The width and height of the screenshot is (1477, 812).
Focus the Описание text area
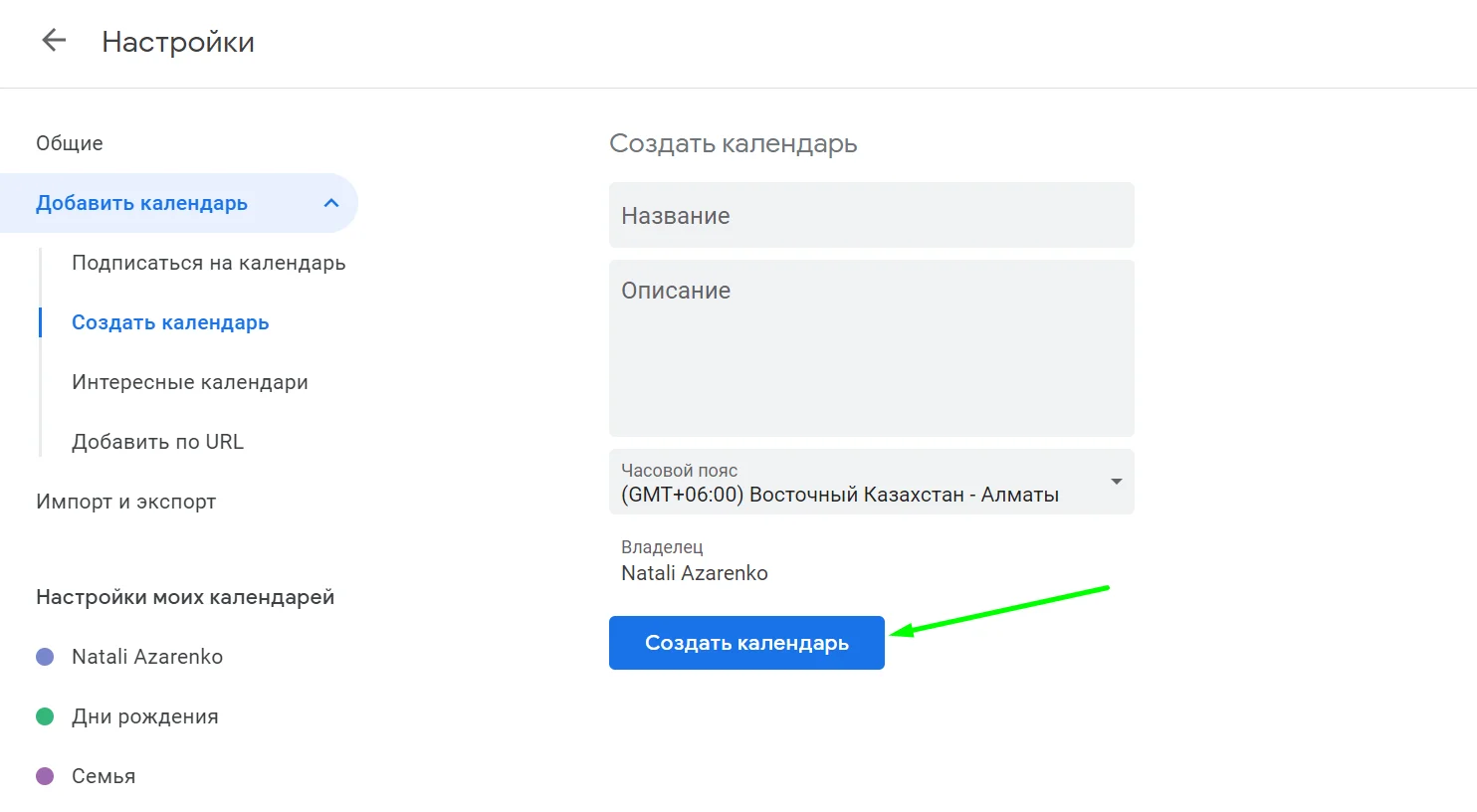coord(871,347)
